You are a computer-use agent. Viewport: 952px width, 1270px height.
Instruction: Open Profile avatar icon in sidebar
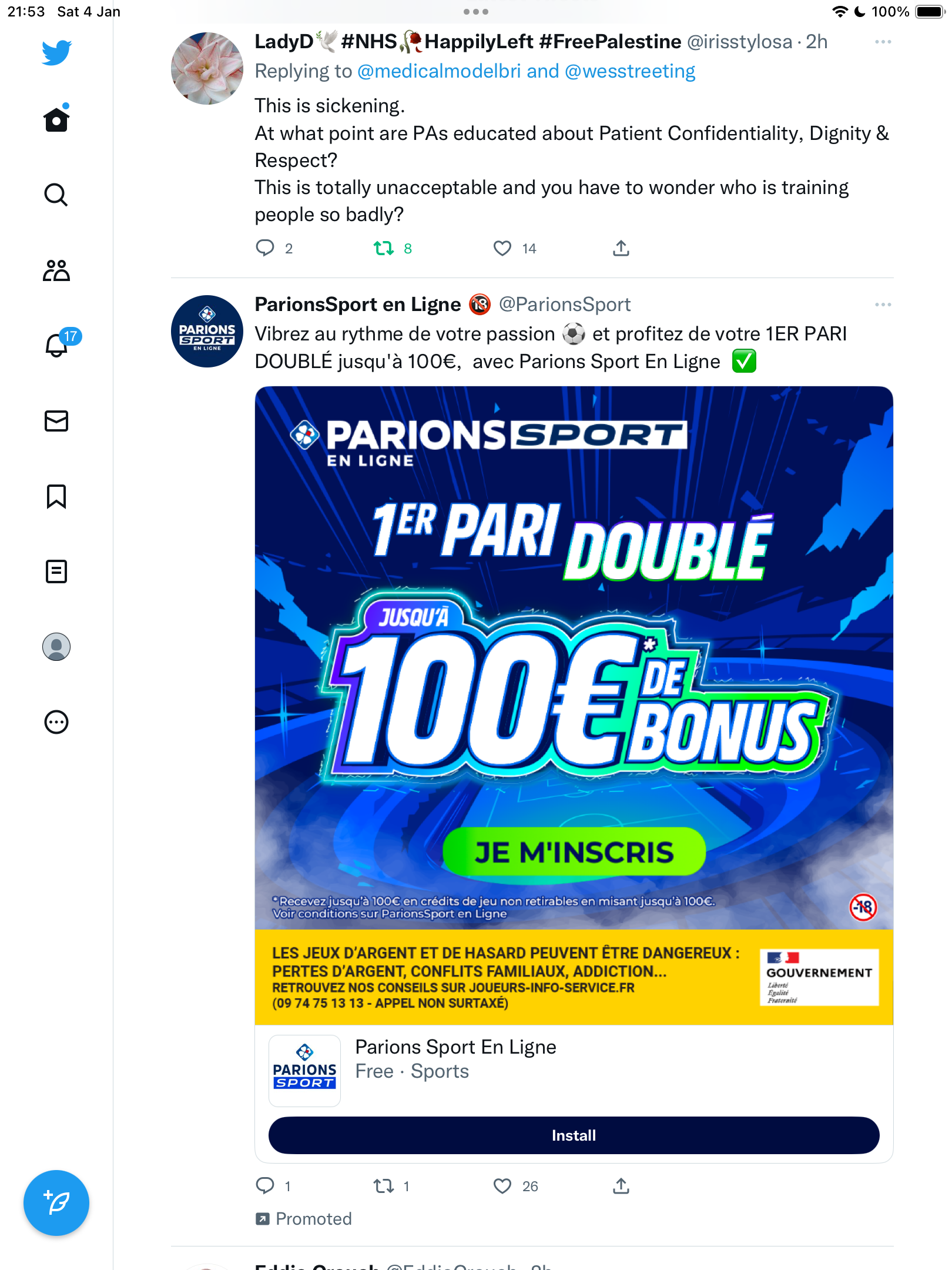point(56,647)
